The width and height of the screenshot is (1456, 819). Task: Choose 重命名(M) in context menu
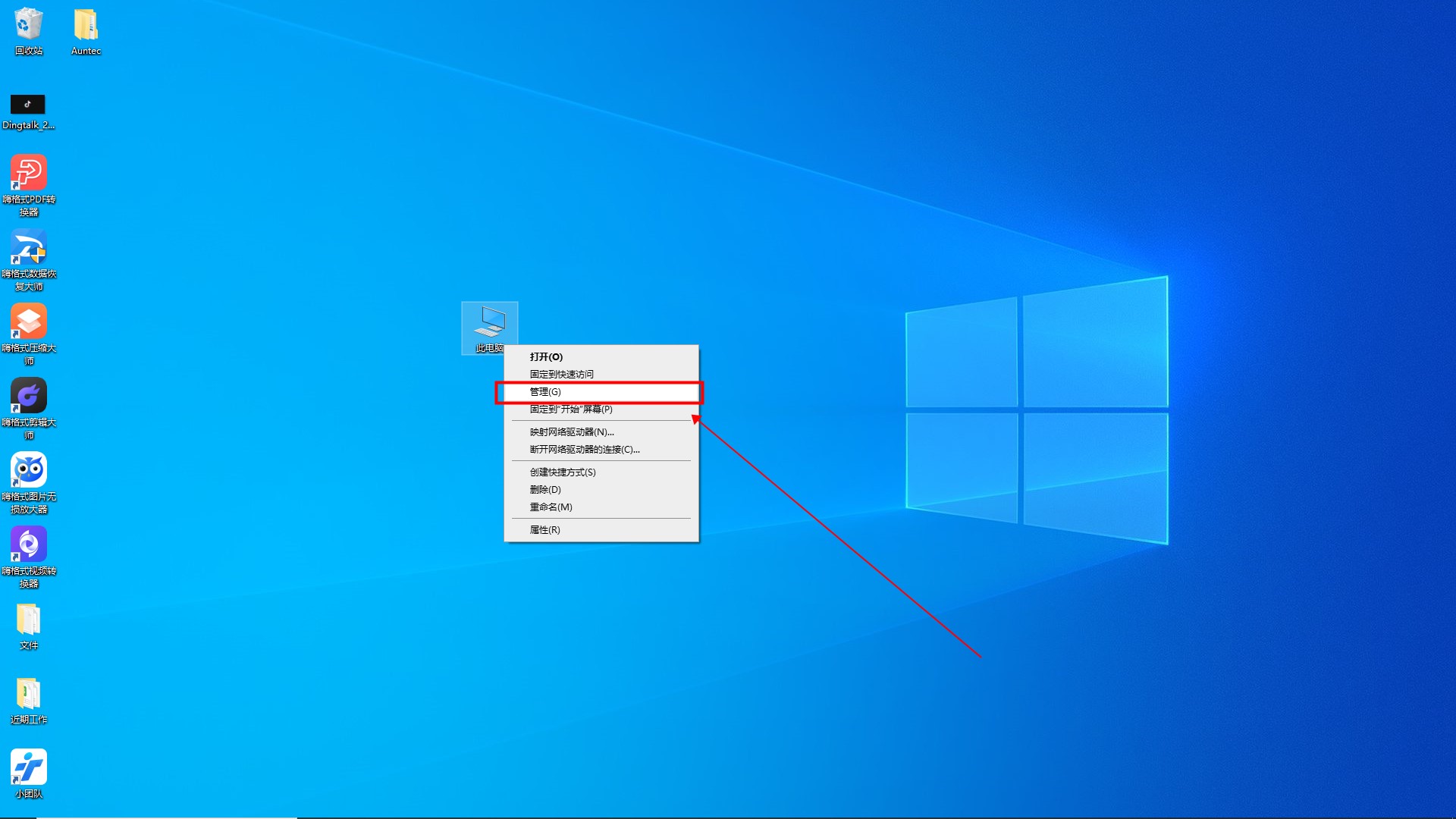[x=601, y=507]
